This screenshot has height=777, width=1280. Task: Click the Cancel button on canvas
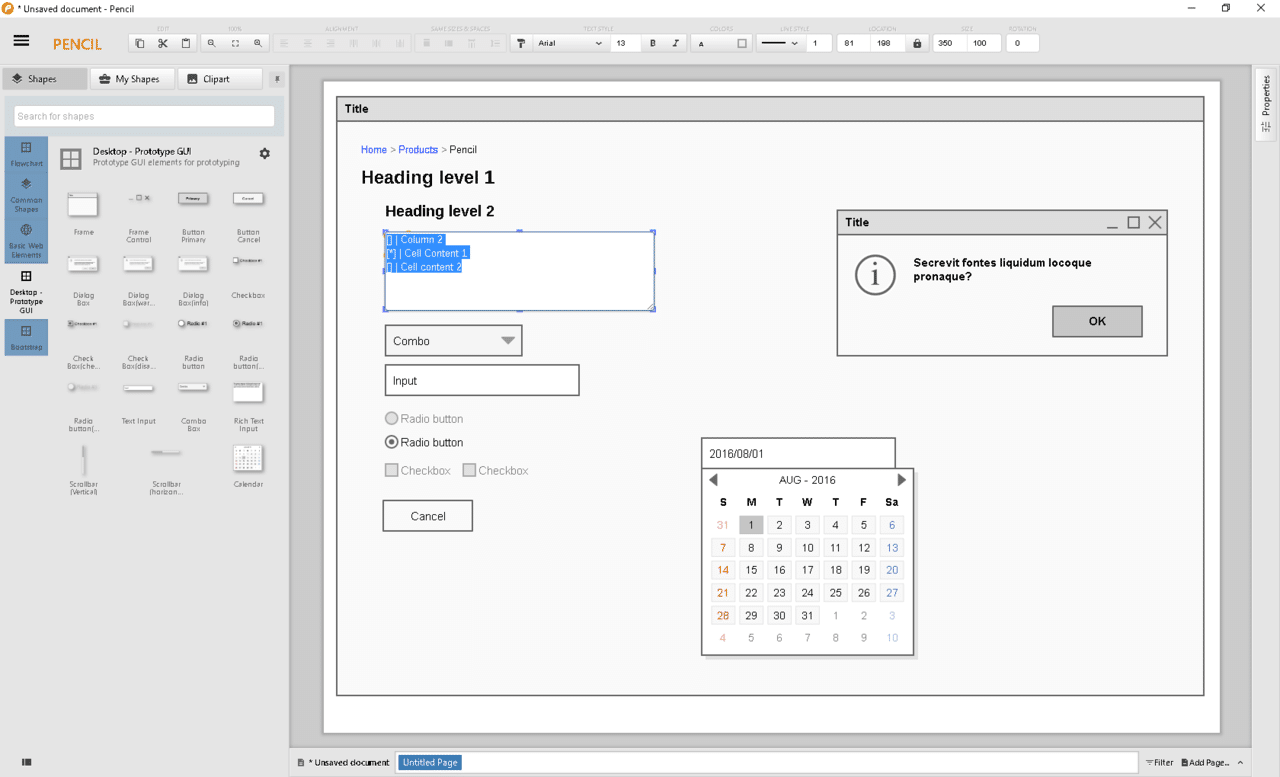tap(428, 516)
